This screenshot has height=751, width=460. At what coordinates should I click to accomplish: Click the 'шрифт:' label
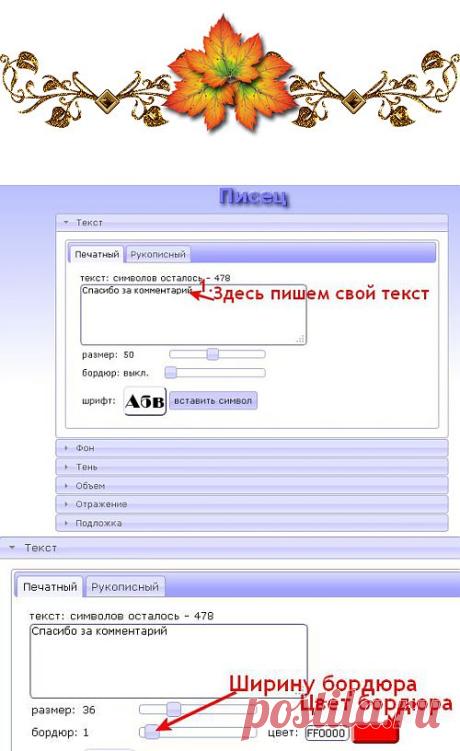pyautogui.click(x=99, y=400)
